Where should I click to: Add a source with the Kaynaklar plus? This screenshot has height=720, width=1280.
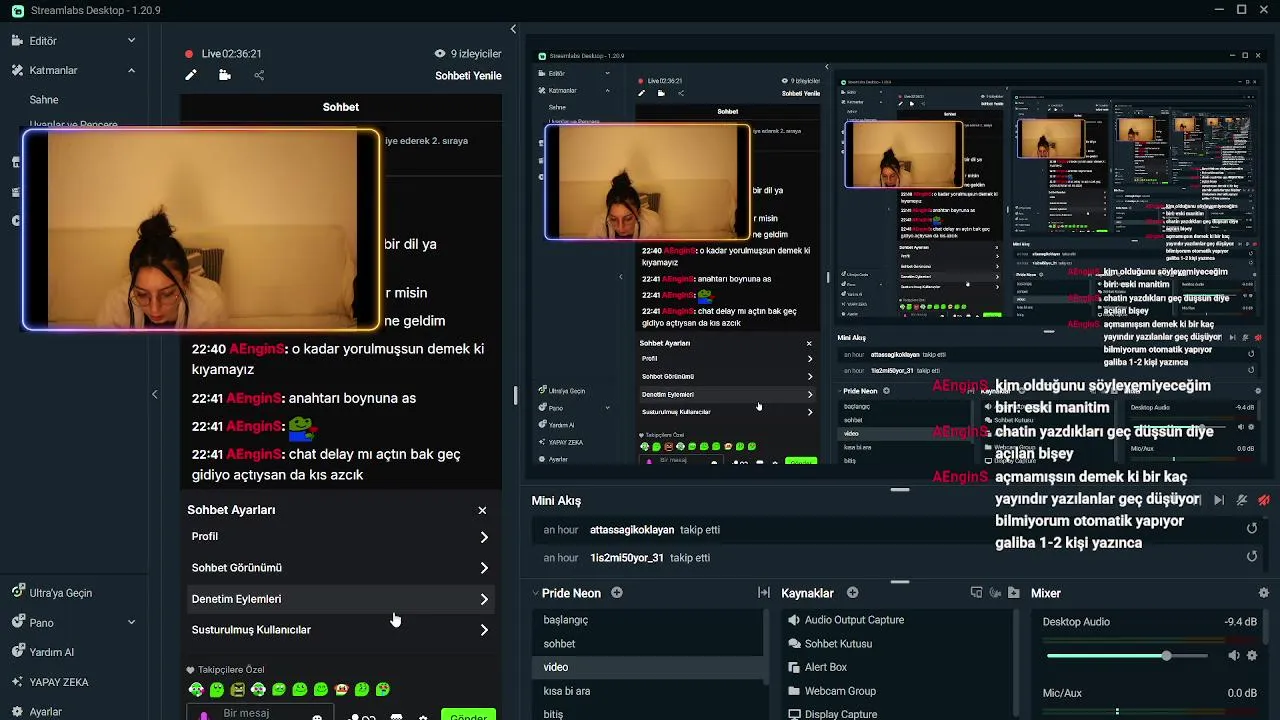pyautogui.click(x=853, y=593)
